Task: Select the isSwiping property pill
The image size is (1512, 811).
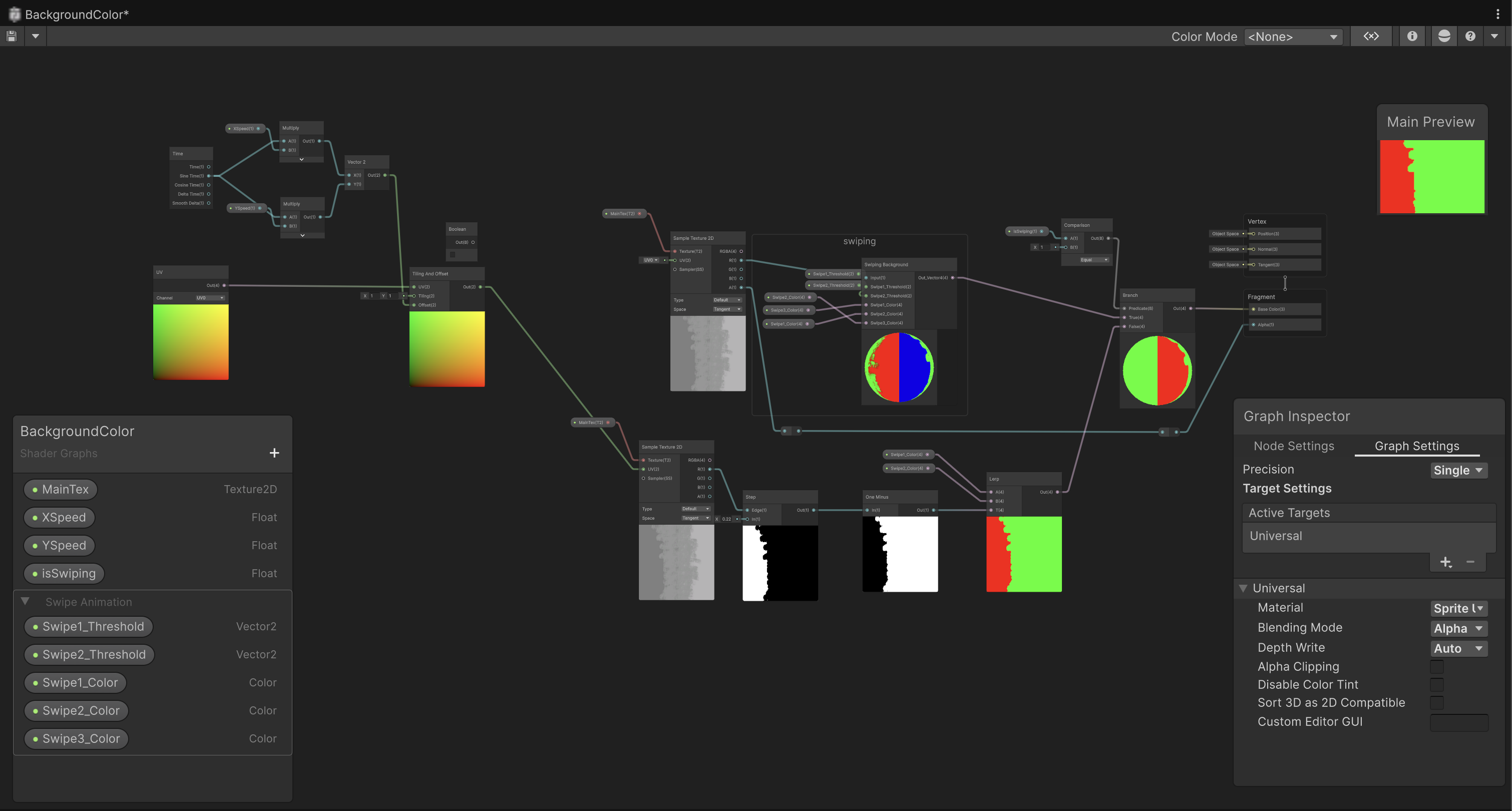Action: click(64, 574)
